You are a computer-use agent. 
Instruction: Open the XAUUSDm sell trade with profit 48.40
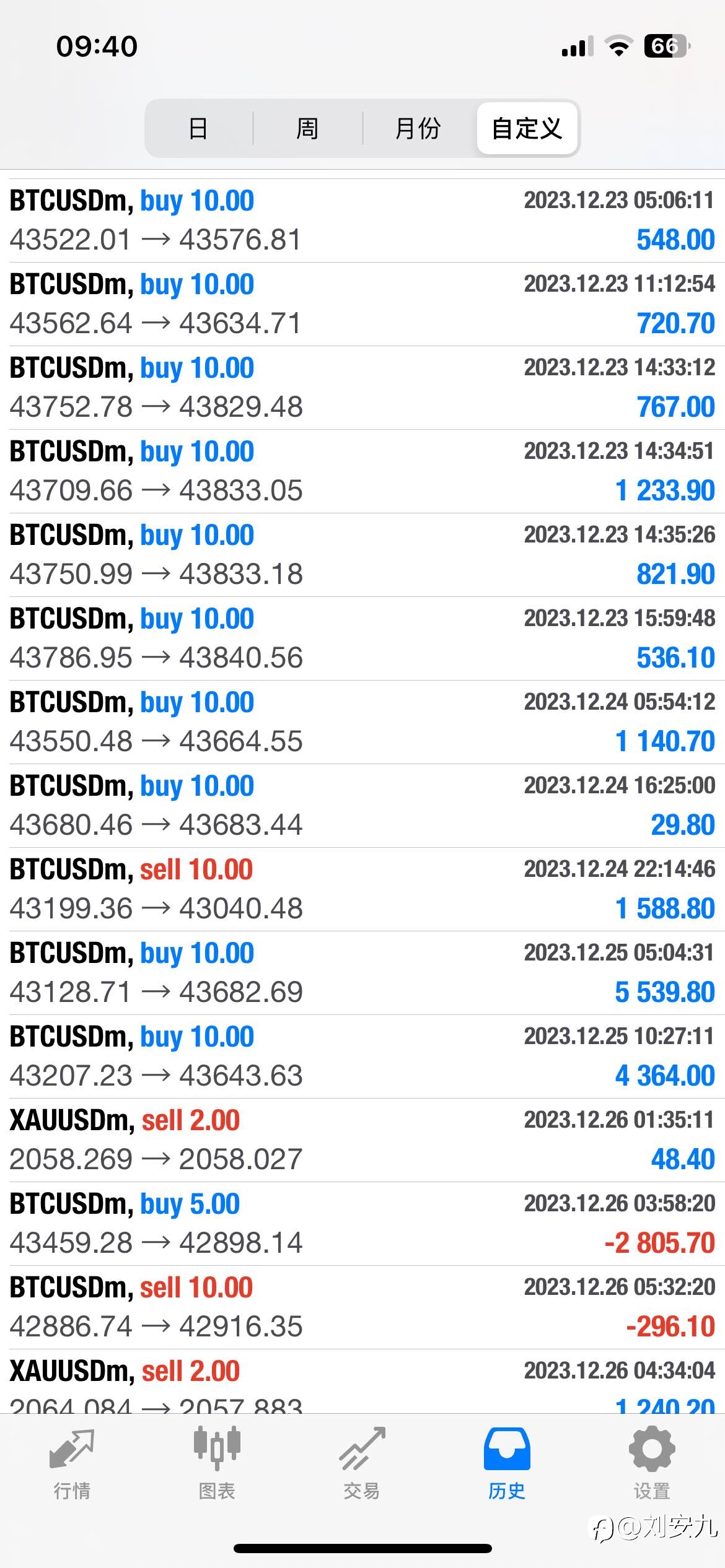point(362,1140)
